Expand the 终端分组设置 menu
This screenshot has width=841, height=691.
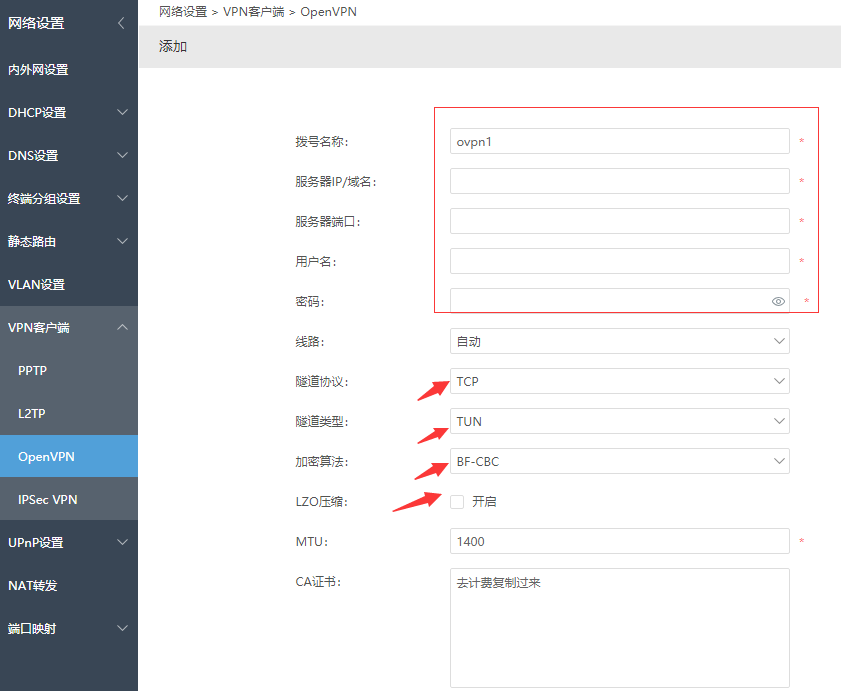(x=68, y=199)
